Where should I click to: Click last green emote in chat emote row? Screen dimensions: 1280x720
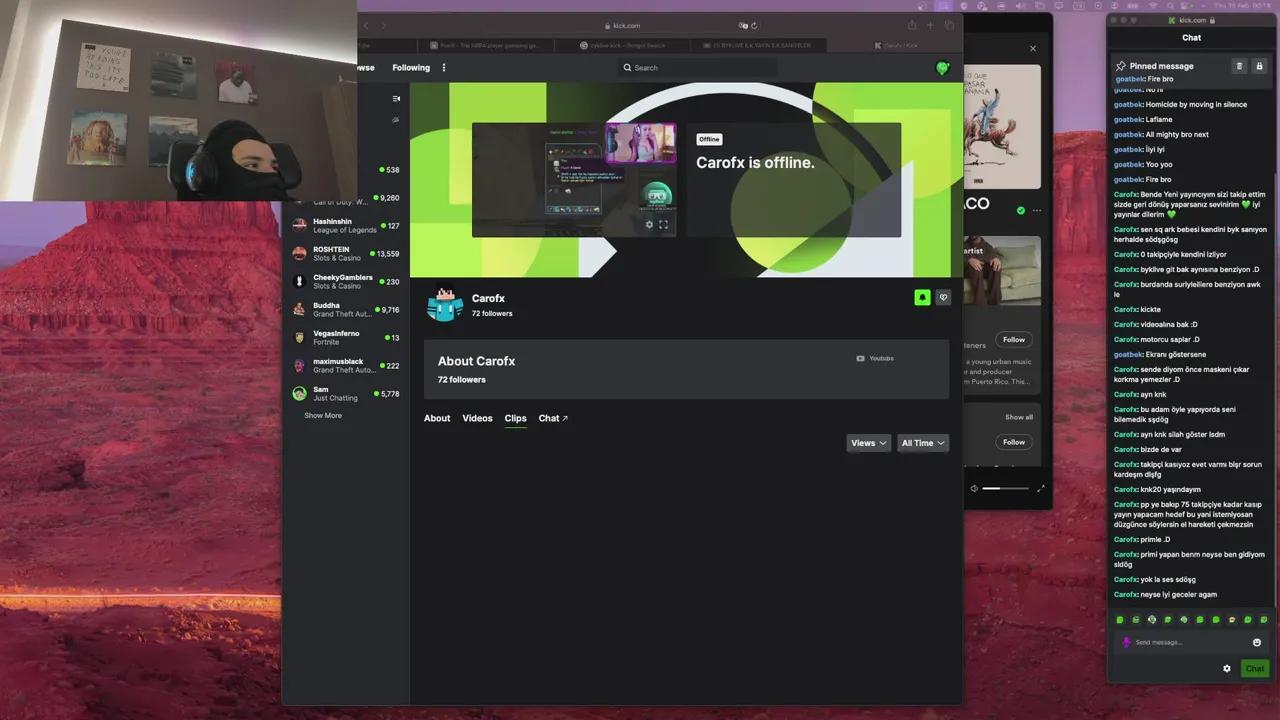point(1264,619)
